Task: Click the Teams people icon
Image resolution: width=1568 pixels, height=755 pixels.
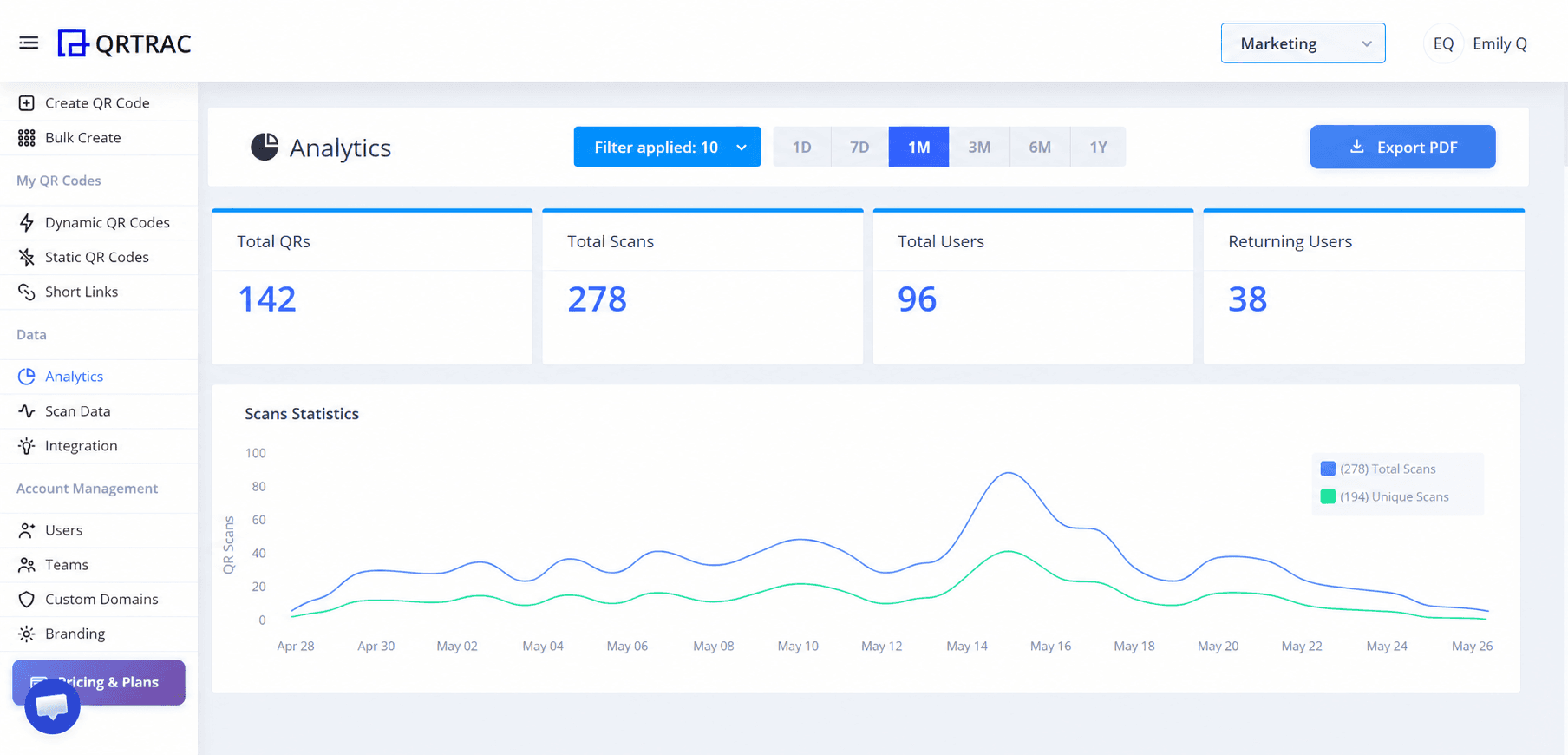Action: [x=27, y=565]
